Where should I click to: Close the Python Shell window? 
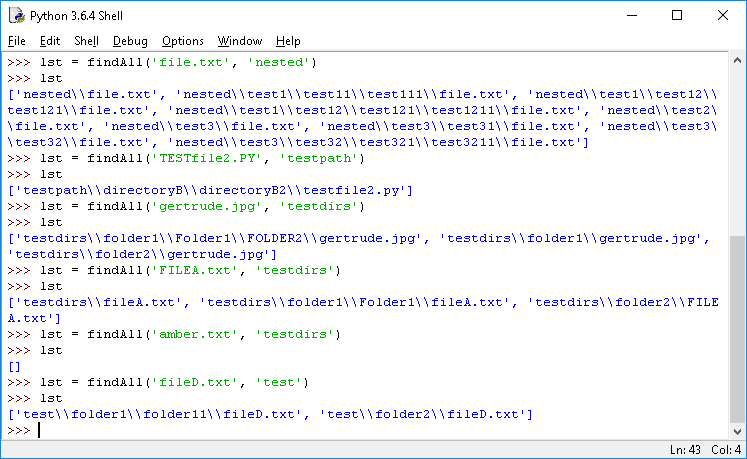pyautogui.click(x=722, y=15)
